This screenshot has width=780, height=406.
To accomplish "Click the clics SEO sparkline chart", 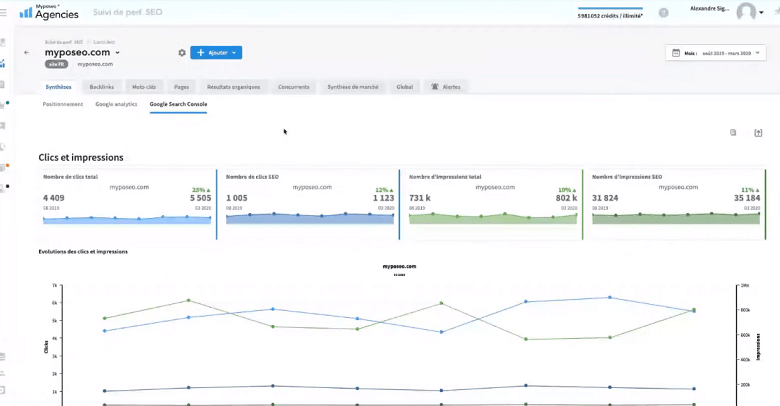I will tap(310, 218).
